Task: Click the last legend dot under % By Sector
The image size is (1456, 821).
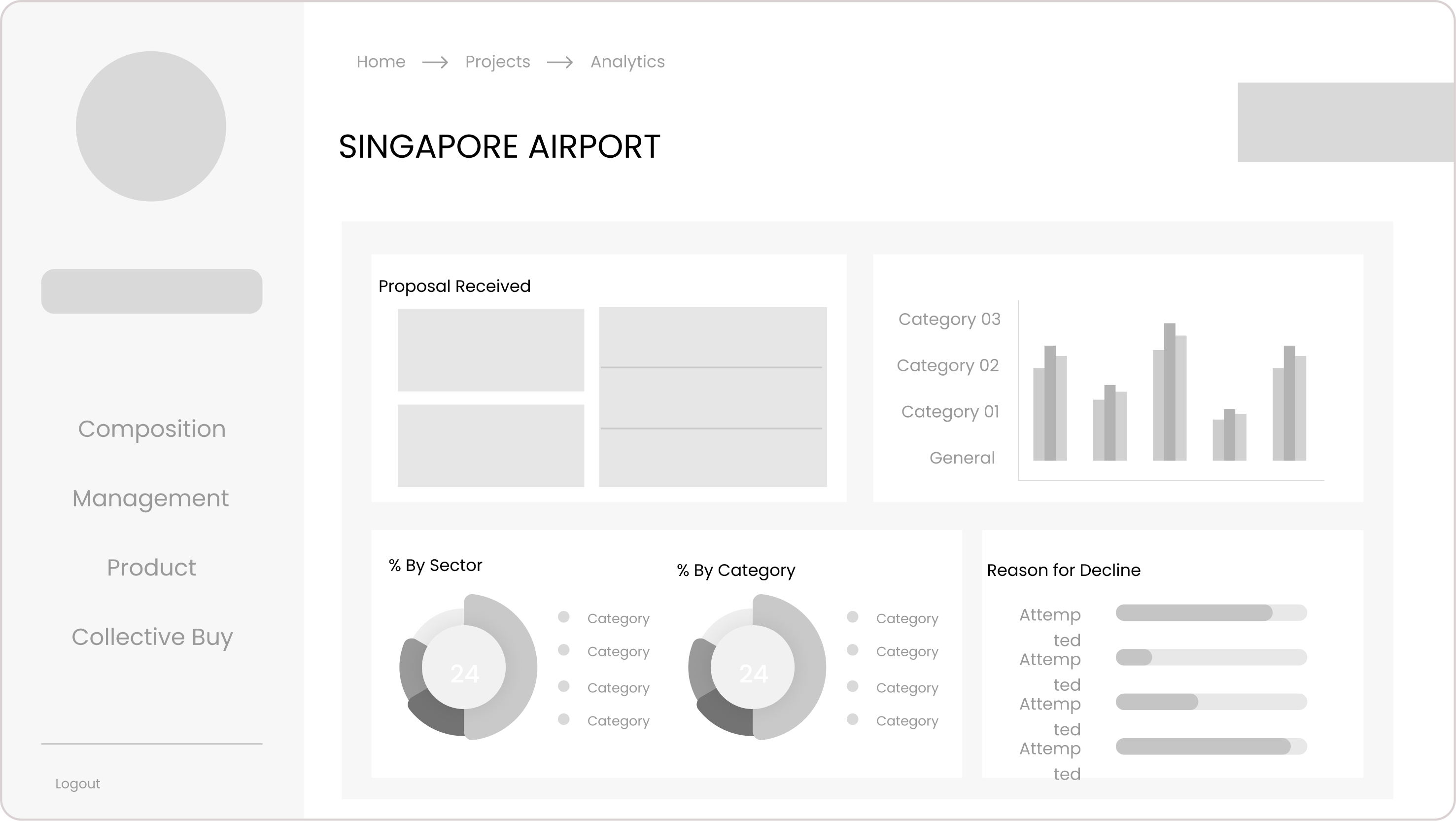Action: pos(563,719)
